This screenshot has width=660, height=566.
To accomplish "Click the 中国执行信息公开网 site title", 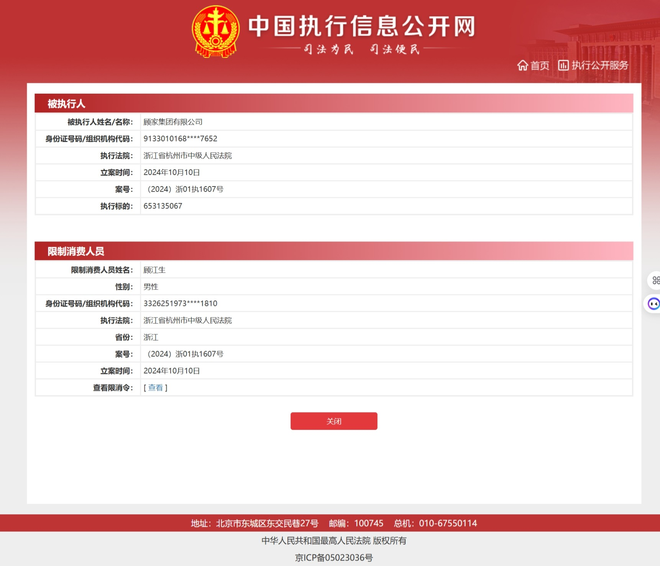I will (x=361, y=26).
